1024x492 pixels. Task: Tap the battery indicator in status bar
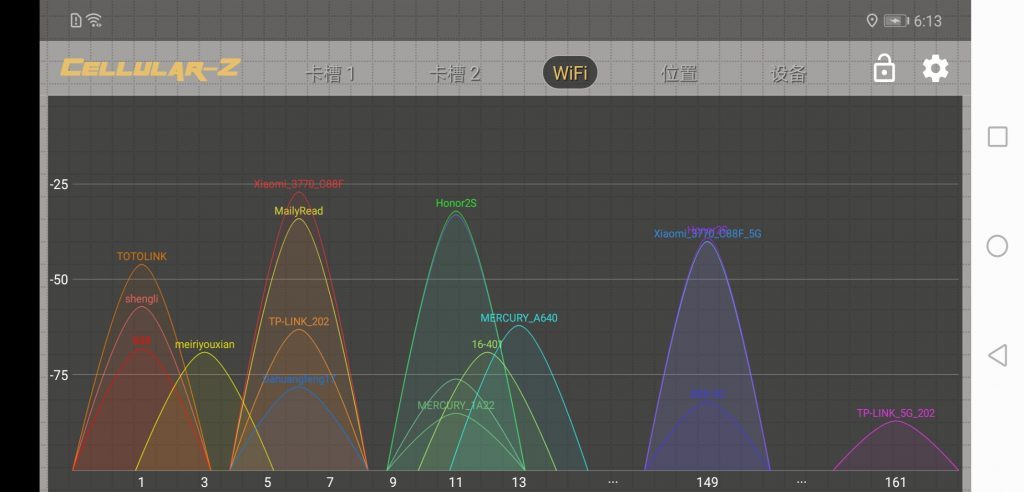pos(895,21)
